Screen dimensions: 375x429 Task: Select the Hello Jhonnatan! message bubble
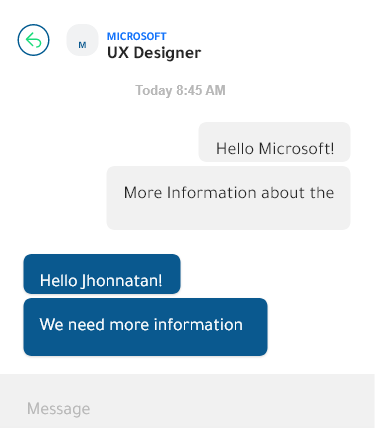click(102, 274)
